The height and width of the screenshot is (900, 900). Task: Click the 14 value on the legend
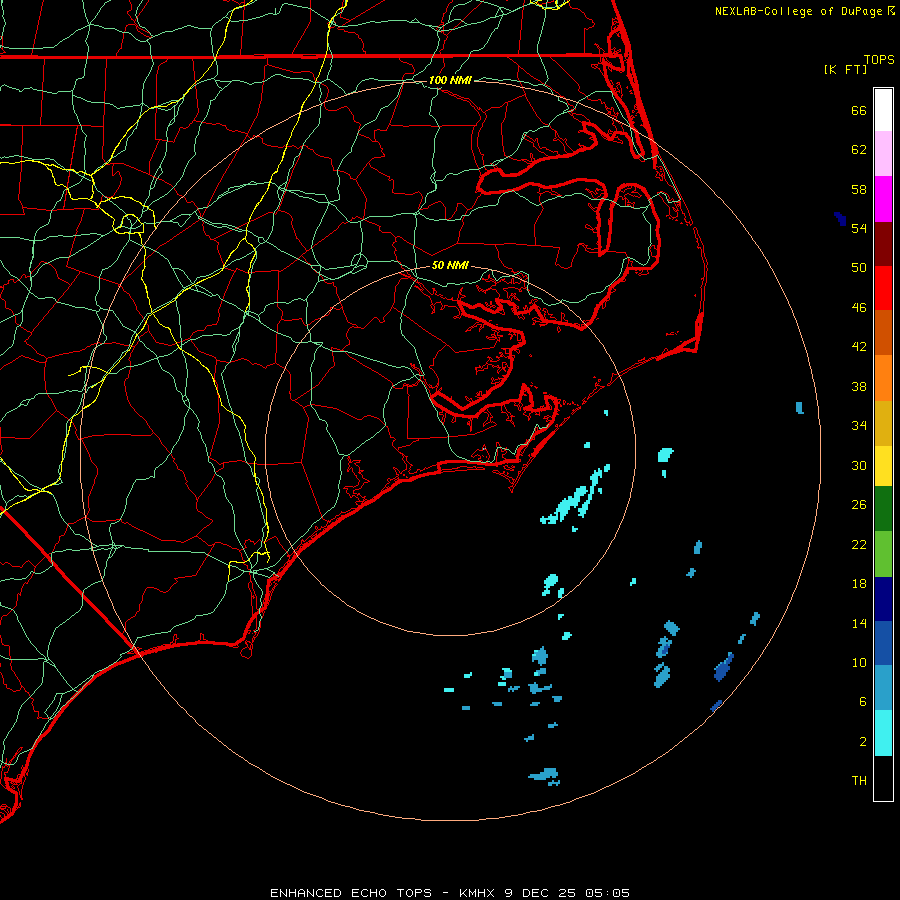click(859, 623)
